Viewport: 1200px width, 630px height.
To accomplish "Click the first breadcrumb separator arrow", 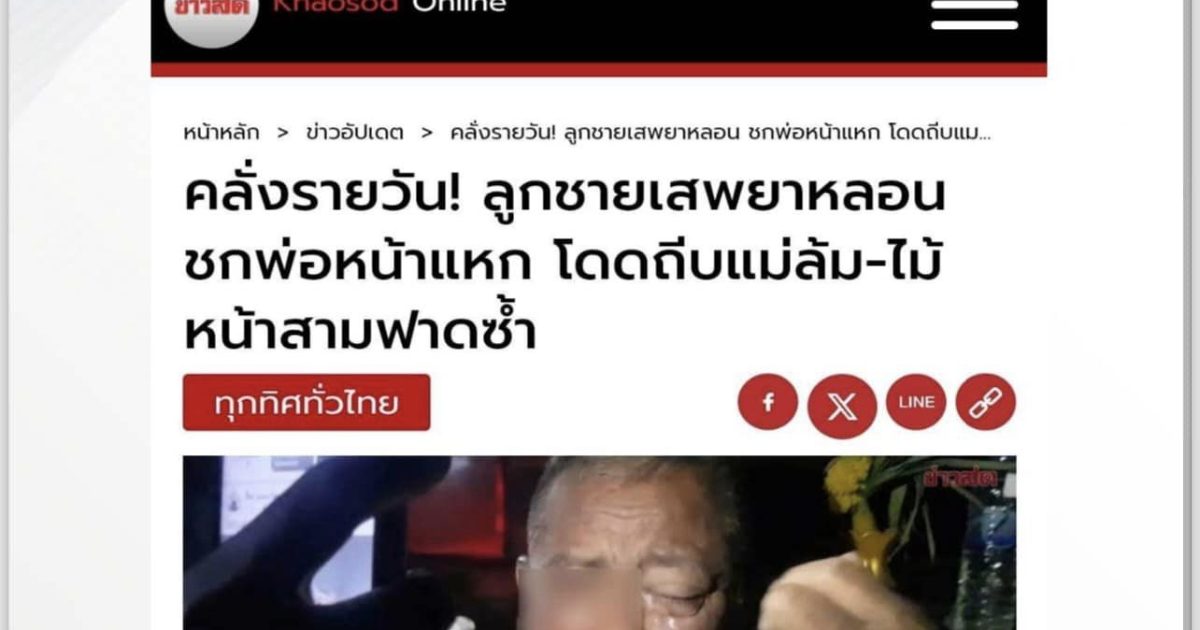I will 283,132.
